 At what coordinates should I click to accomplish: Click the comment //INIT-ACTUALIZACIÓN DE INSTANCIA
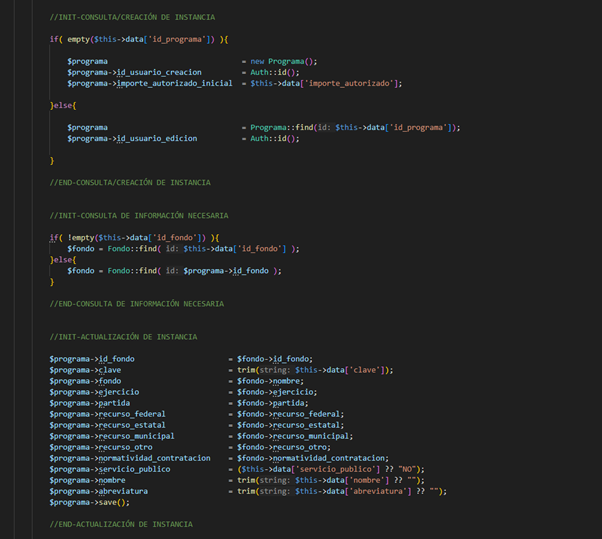pyautogui.click(x=123, y=337)
